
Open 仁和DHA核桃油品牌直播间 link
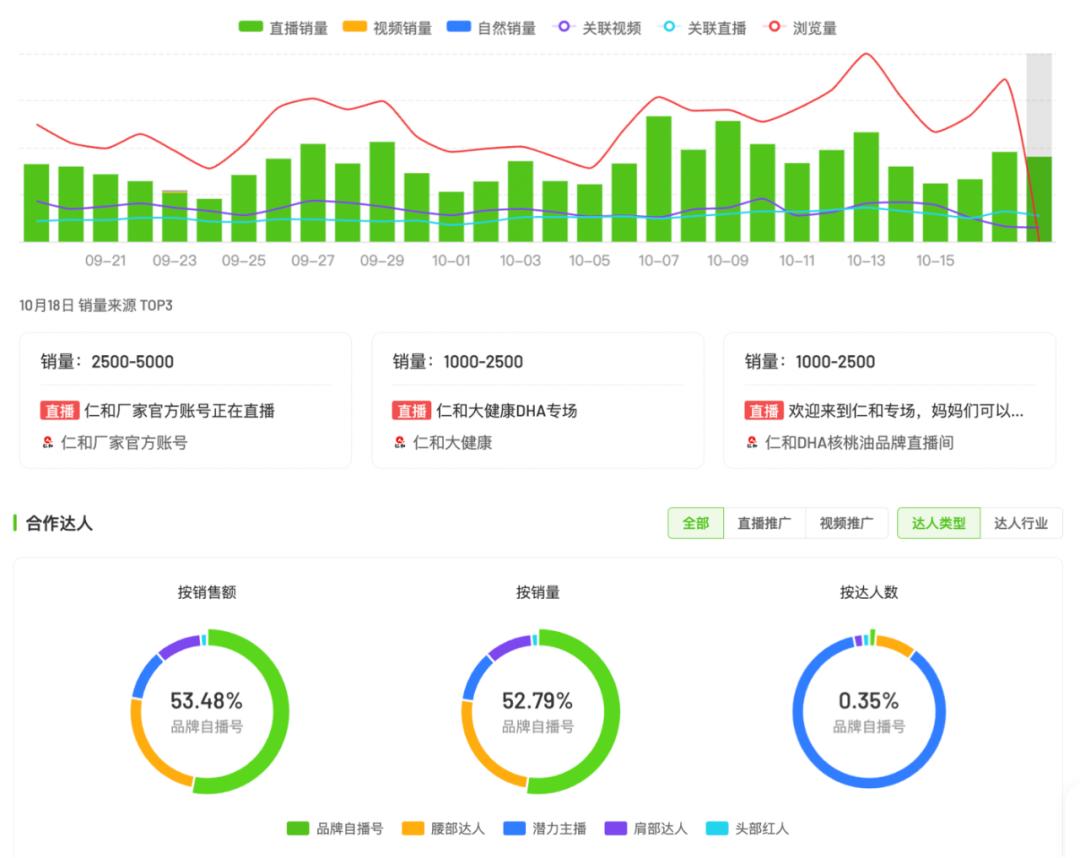click(x=861, y=440)
